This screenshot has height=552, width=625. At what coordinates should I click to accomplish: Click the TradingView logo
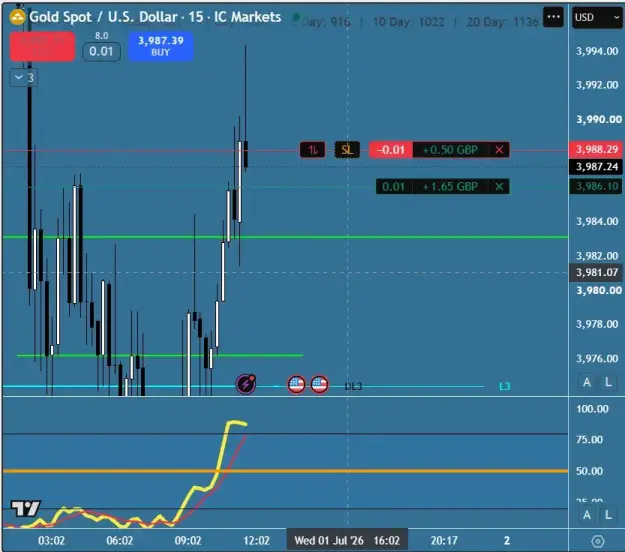(x=26, y=508)
